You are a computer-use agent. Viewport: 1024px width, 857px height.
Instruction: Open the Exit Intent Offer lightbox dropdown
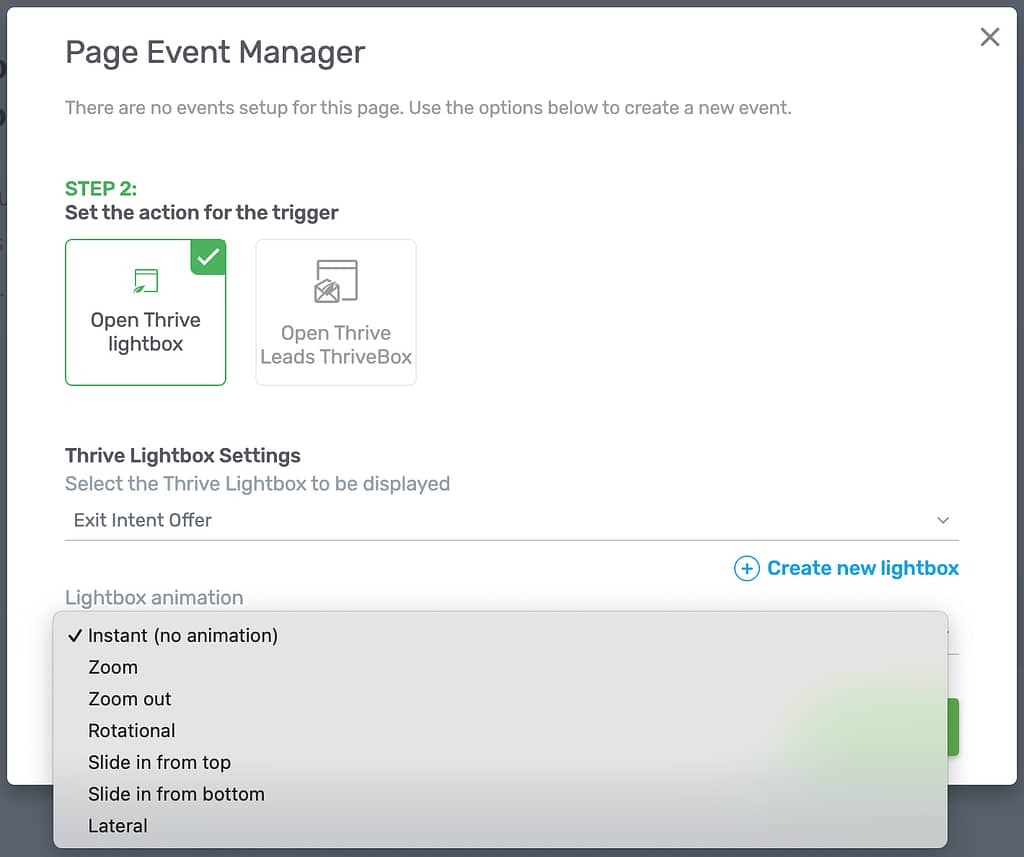coord(512,521)
